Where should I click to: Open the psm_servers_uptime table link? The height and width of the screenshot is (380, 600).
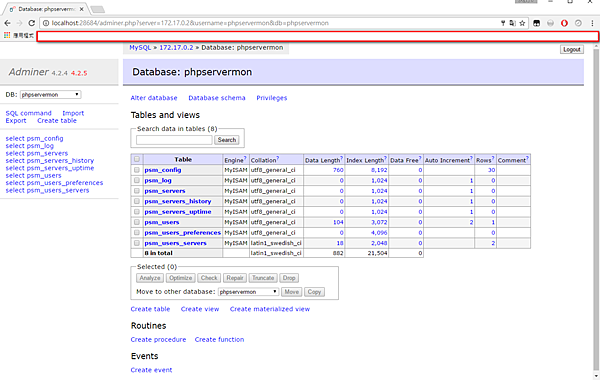[x=178, y=212]
